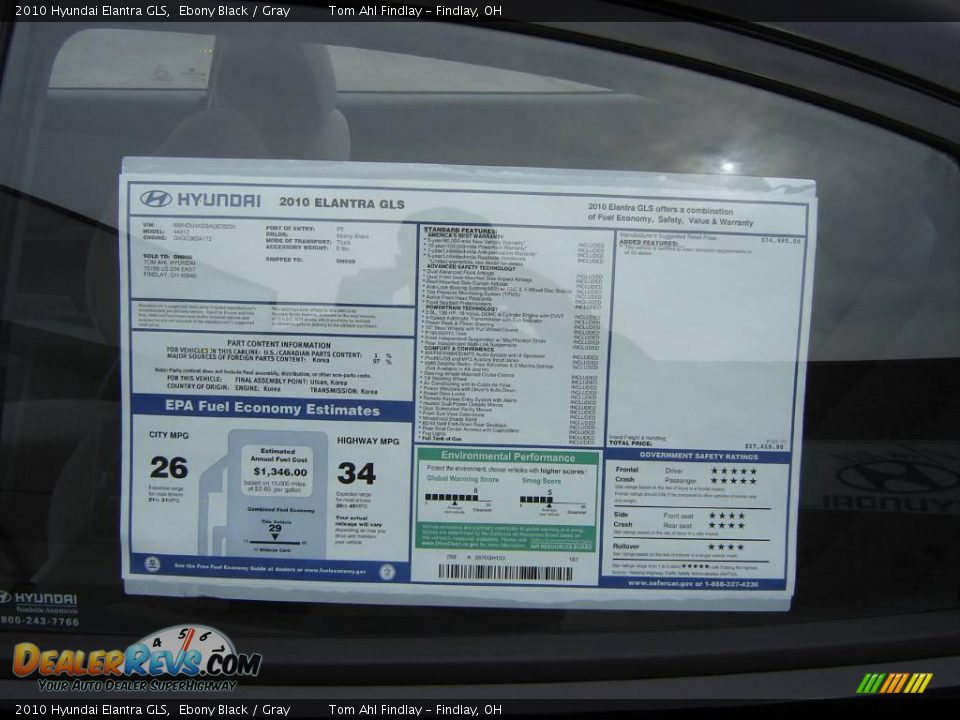This screenshot has height=720, width=960.
Task: Click the Frontal Crash Driver star rating
Action: click(733, 471)
